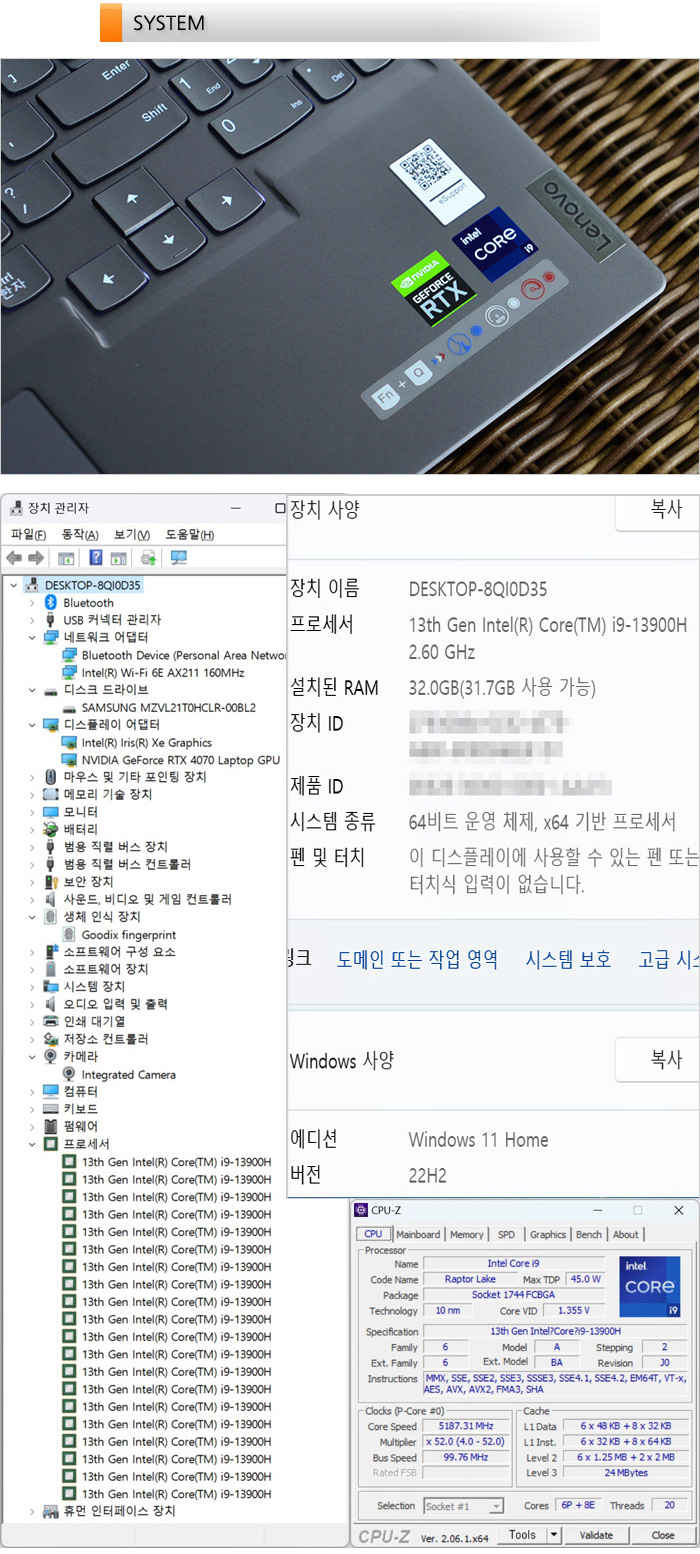Click the Intel Core i9 logo in CPU-Z
Viewport: 700px width, 1554px height.
tap(649, 1287)
